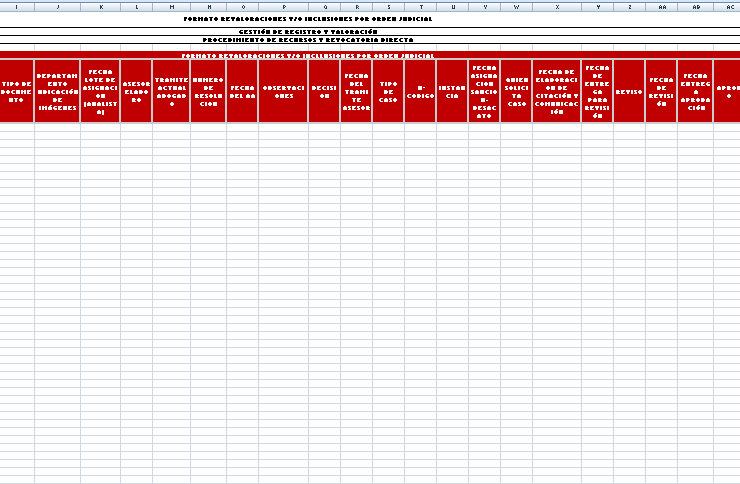Screen dimensions: 740x484
Task: Click the 'Asesor elaboró' header cell
Action: (x=136, y=91)
